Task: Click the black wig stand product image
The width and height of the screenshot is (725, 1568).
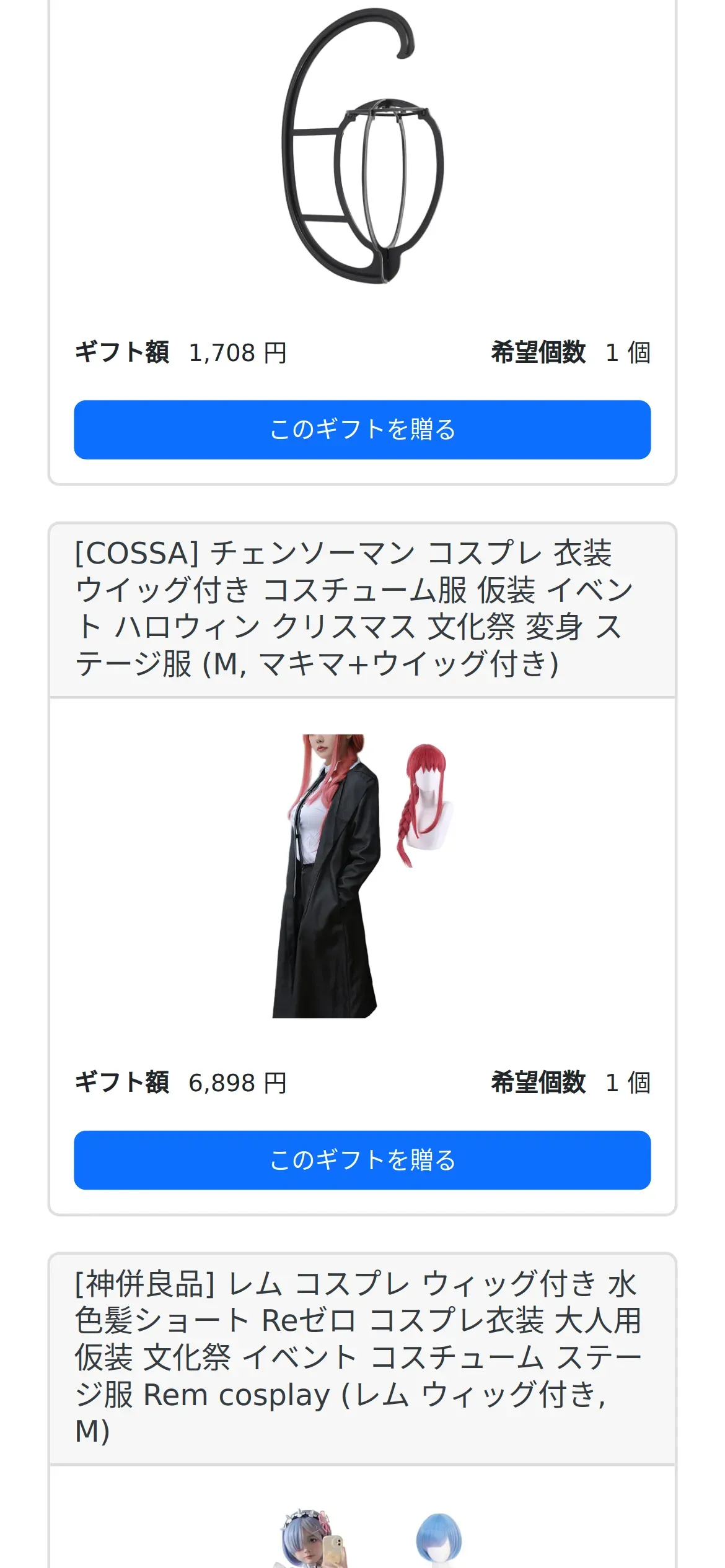Action: pyautogui.click(x=362, y=146)
